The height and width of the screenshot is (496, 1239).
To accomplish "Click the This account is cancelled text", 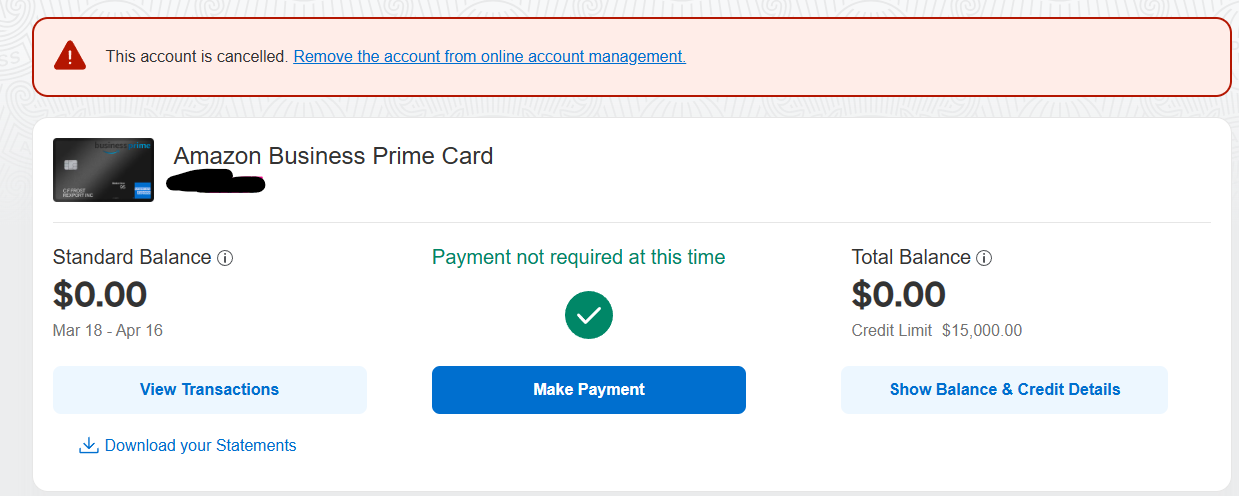I will [197, 56].
